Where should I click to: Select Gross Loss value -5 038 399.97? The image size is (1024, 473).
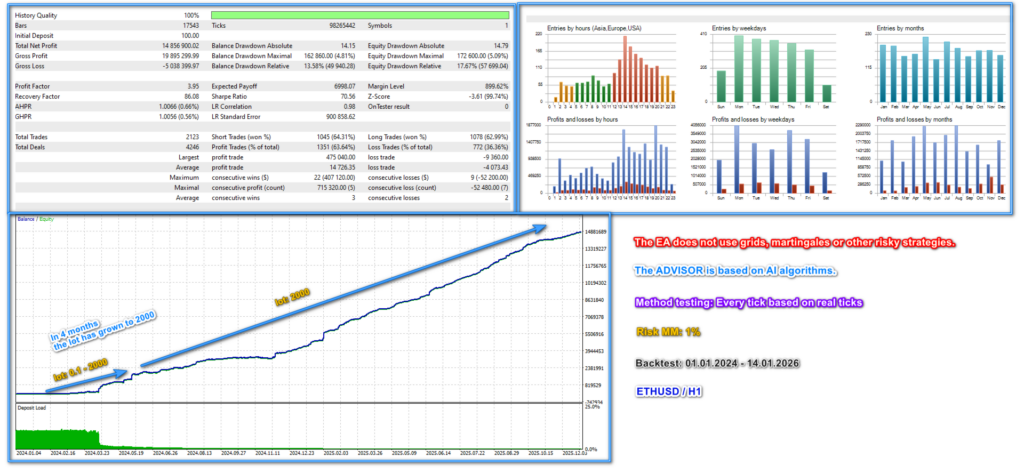181,67
